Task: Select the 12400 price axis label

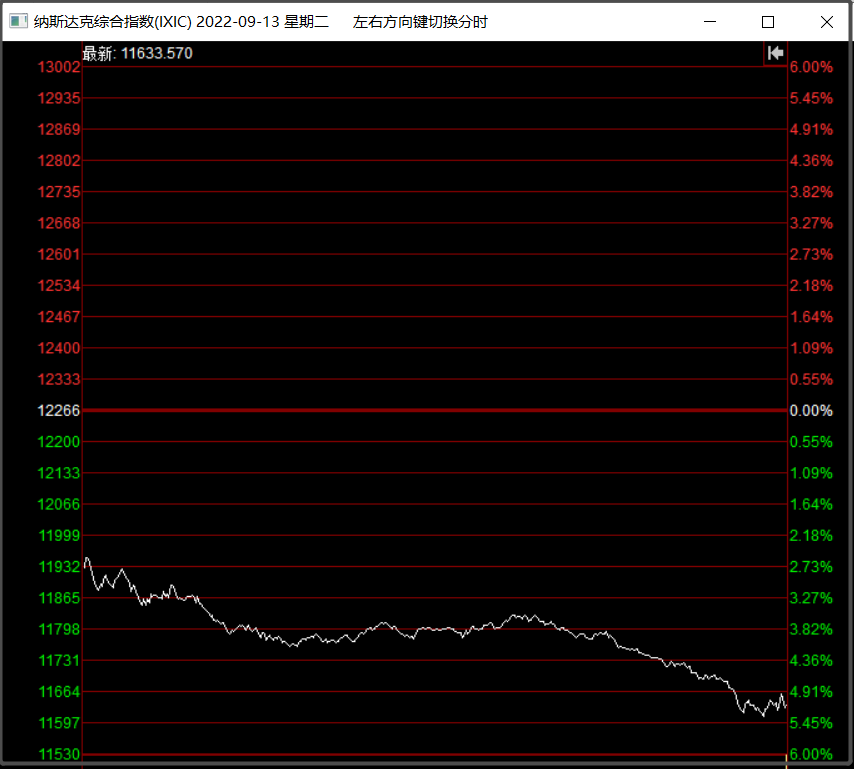Action: click(59, 348)
